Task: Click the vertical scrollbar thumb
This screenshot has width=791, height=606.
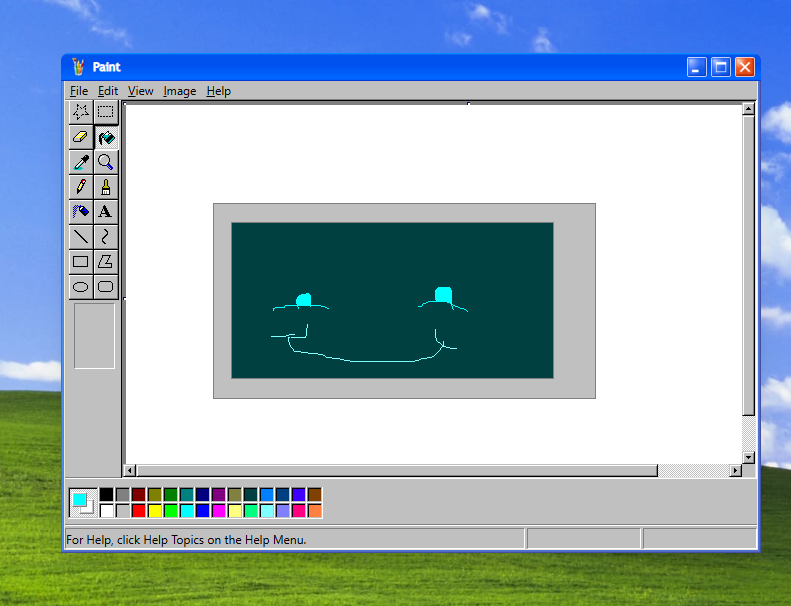Action: (749, 265)
